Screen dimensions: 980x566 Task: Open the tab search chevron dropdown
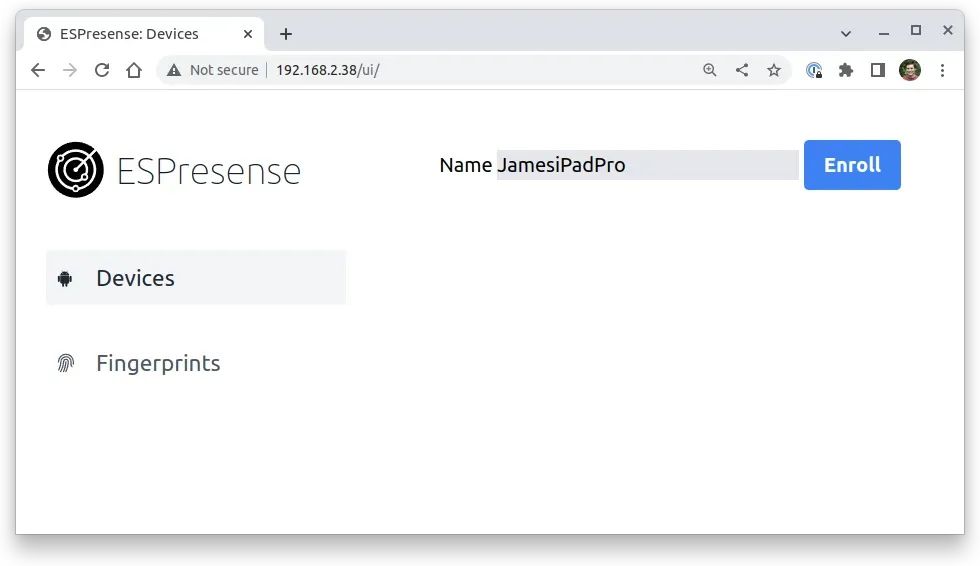(x=846, y=34)
